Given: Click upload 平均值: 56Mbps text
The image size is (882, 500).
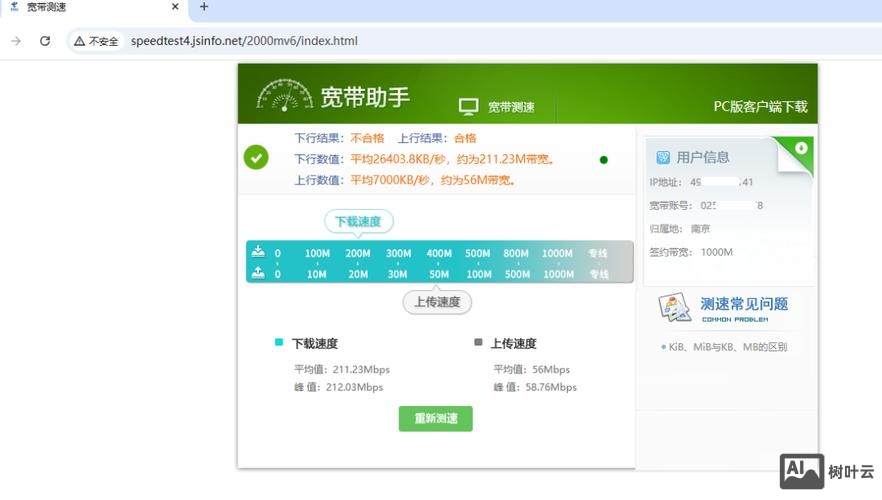Looking at the screenshot, I should click(x=532, y=370).
